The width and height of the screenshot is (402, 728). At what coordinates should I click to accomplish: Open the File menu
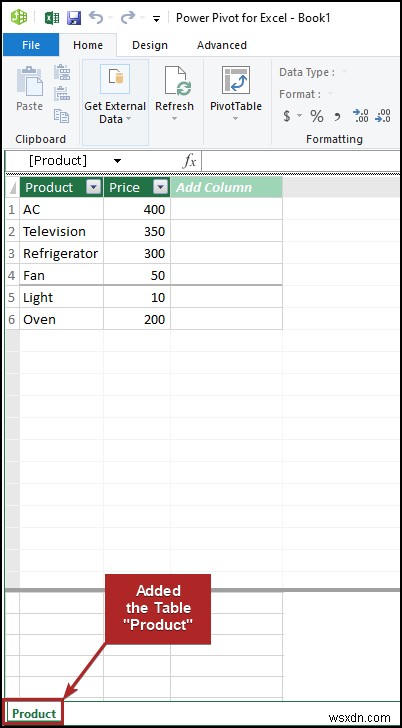pos(31,45)
